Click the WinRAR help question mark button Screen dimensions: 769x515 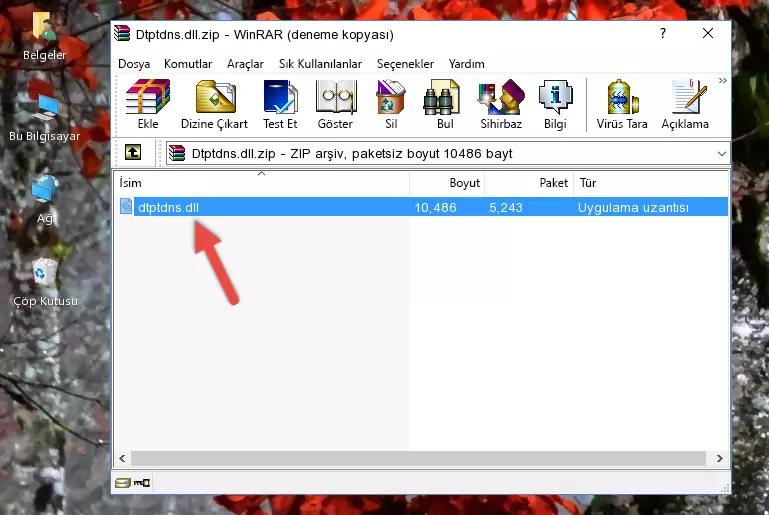pyautogui.click(x=663, y=33)
